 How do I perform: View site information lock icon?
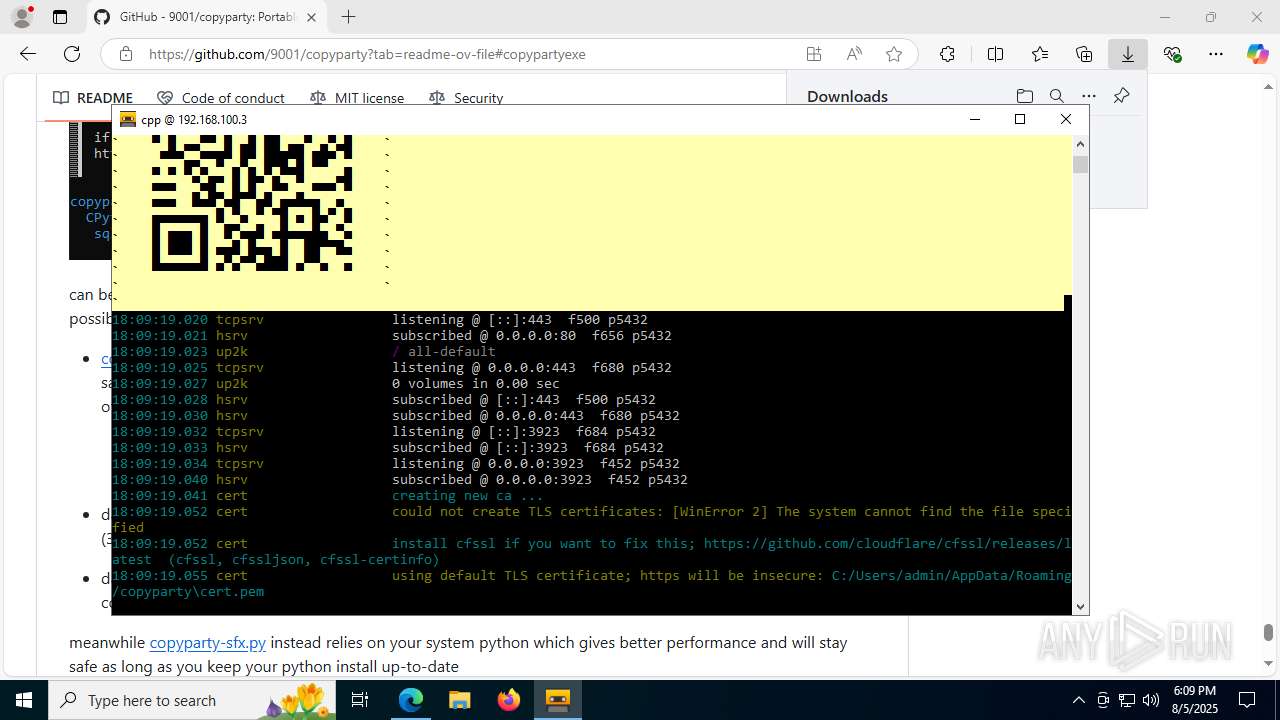click(x=125, y=54)
